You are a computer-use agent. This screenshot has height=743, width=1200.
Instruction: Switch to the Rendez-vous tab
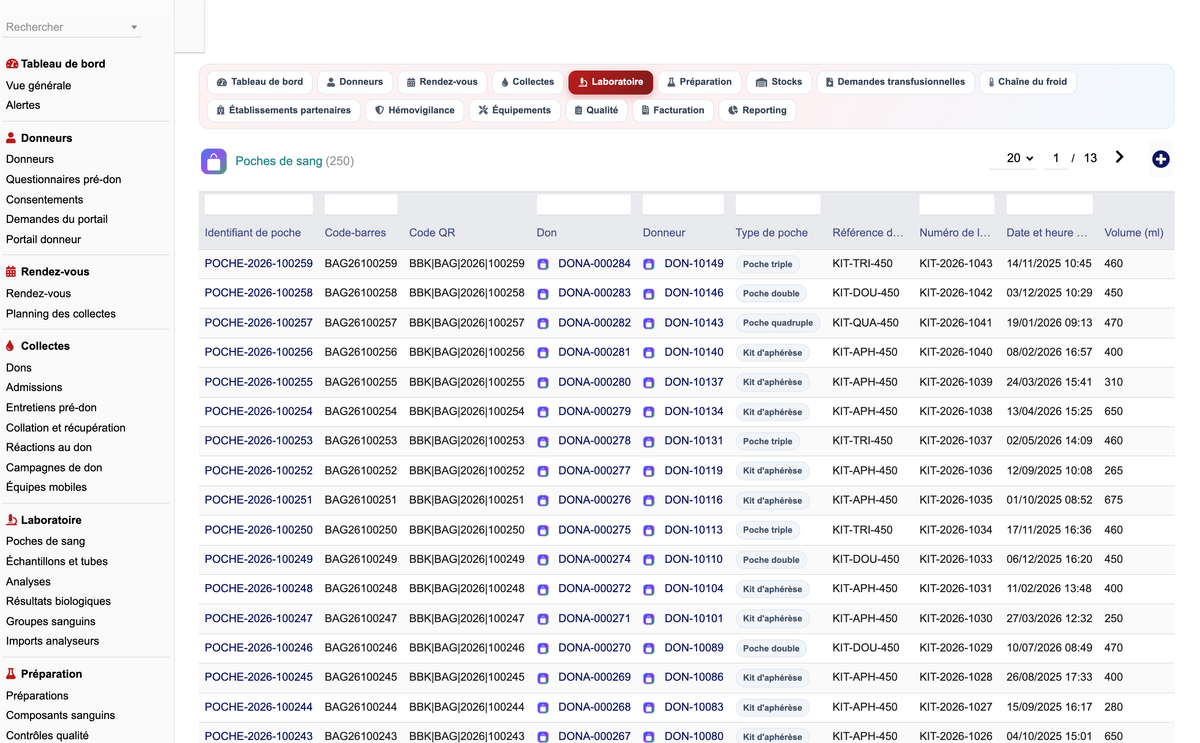pos(442,82)
